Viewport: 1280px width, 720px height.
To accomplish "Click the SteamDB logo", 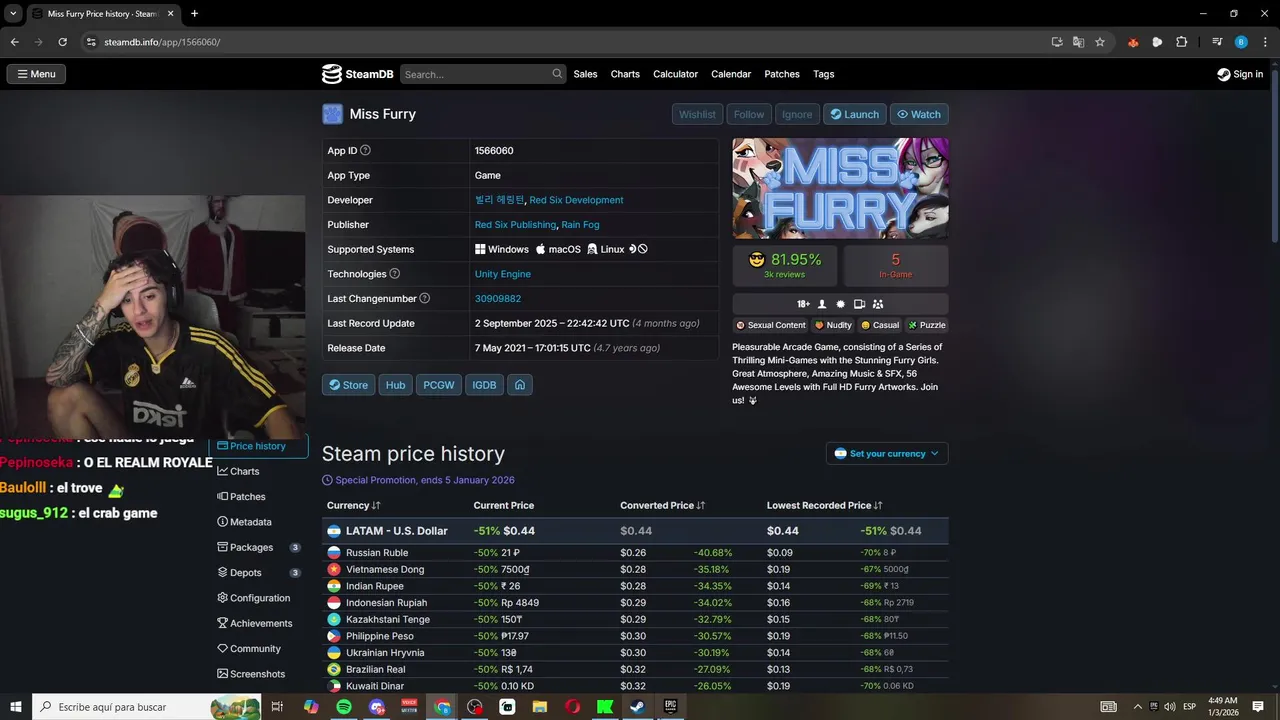I will [357, 74].
